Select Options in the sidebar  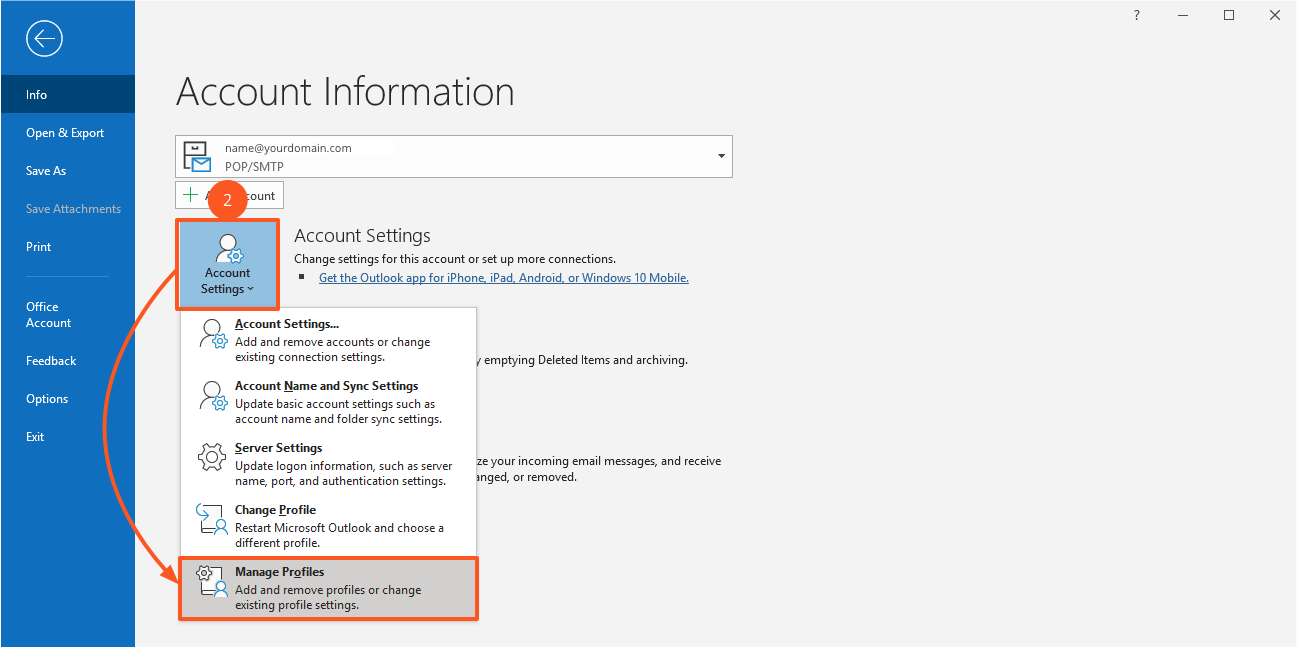point(47,399)
